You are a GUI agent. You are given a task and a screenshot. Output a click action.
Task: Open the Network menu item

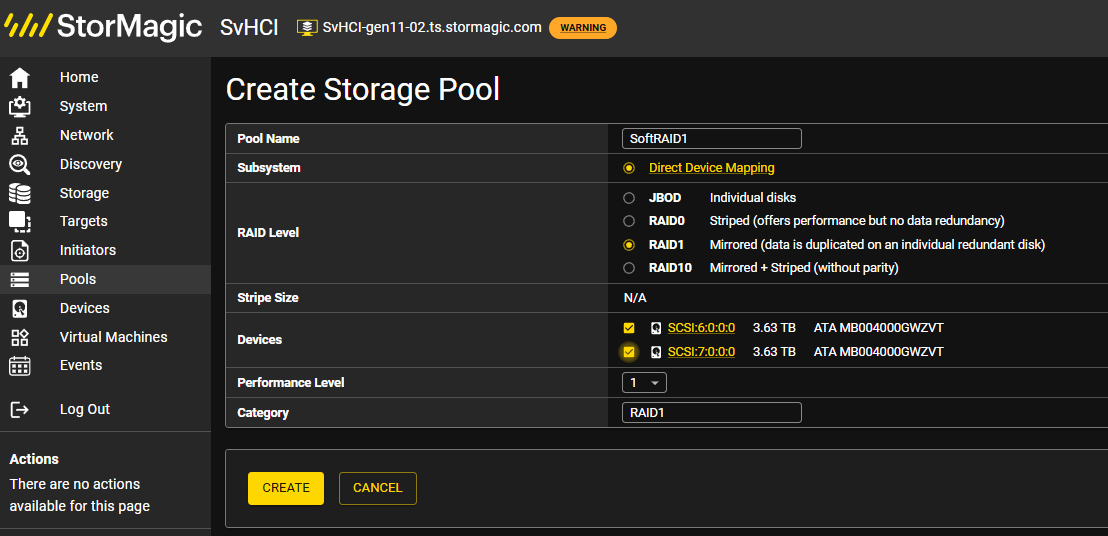pyautogui.click(x=86, y=135)
